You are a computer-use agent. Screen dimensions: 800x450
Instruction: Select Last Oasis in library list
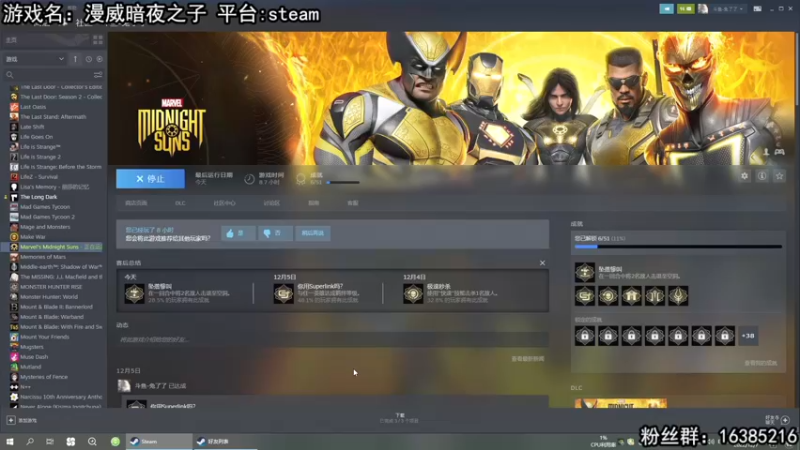coord(33,107)
